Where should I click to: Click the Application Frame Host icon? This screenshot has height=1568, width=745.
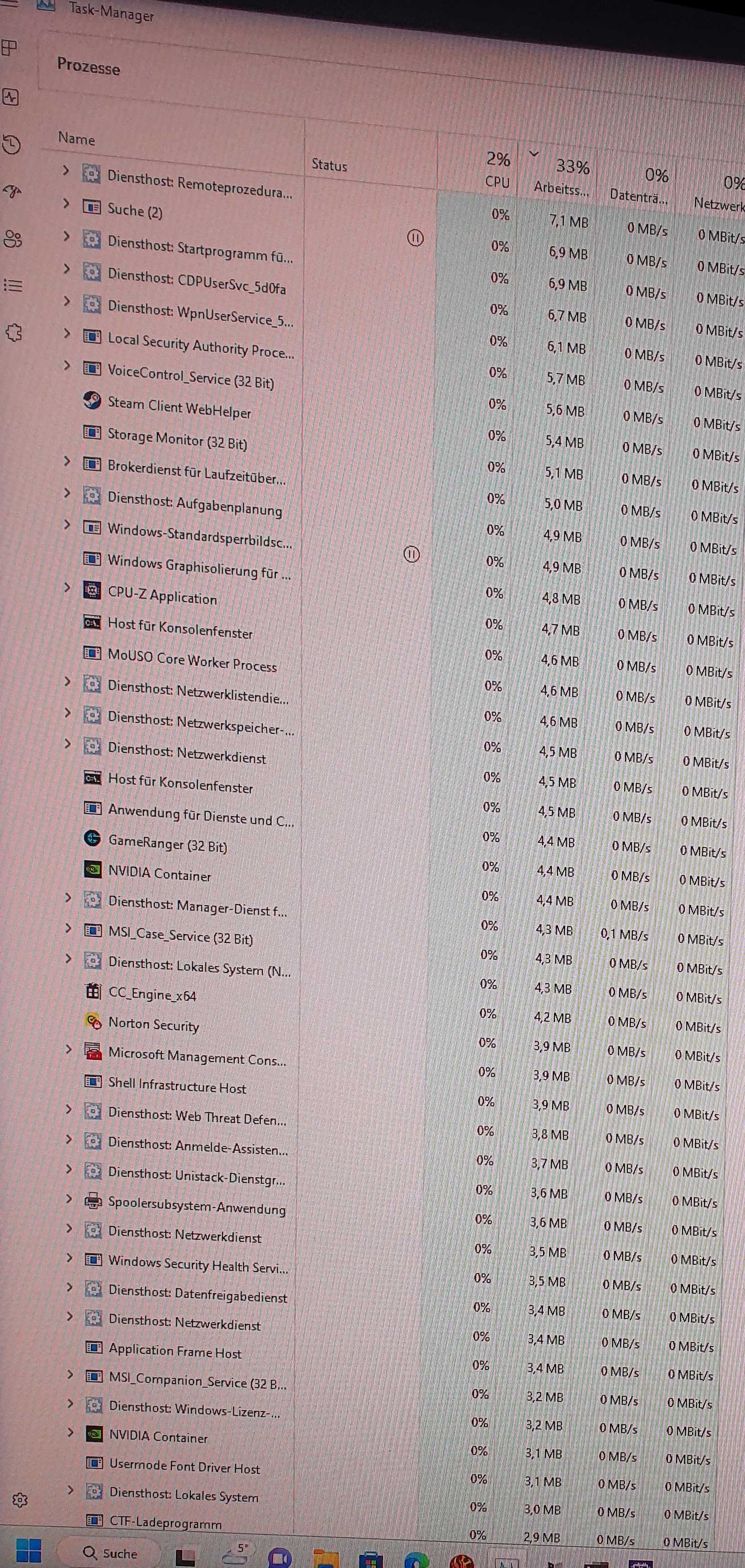pyautogui.click(x=93, y=1347)
